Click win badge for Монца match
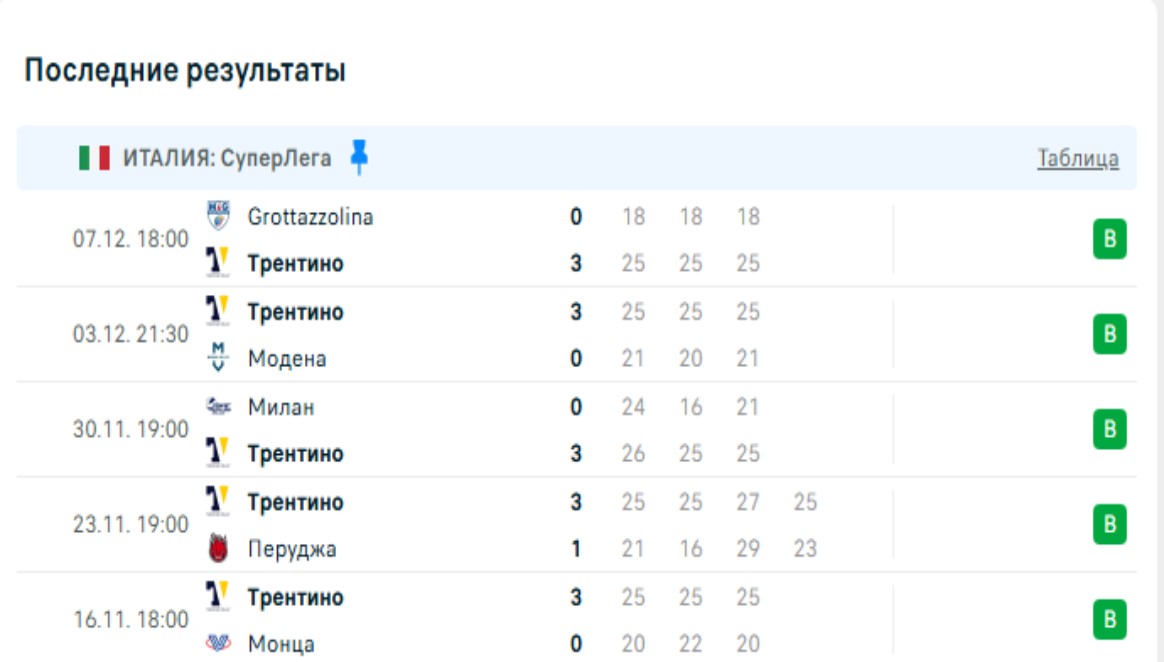The image size is (1164, 662). pyautogui.click(x=1109, y=620)
